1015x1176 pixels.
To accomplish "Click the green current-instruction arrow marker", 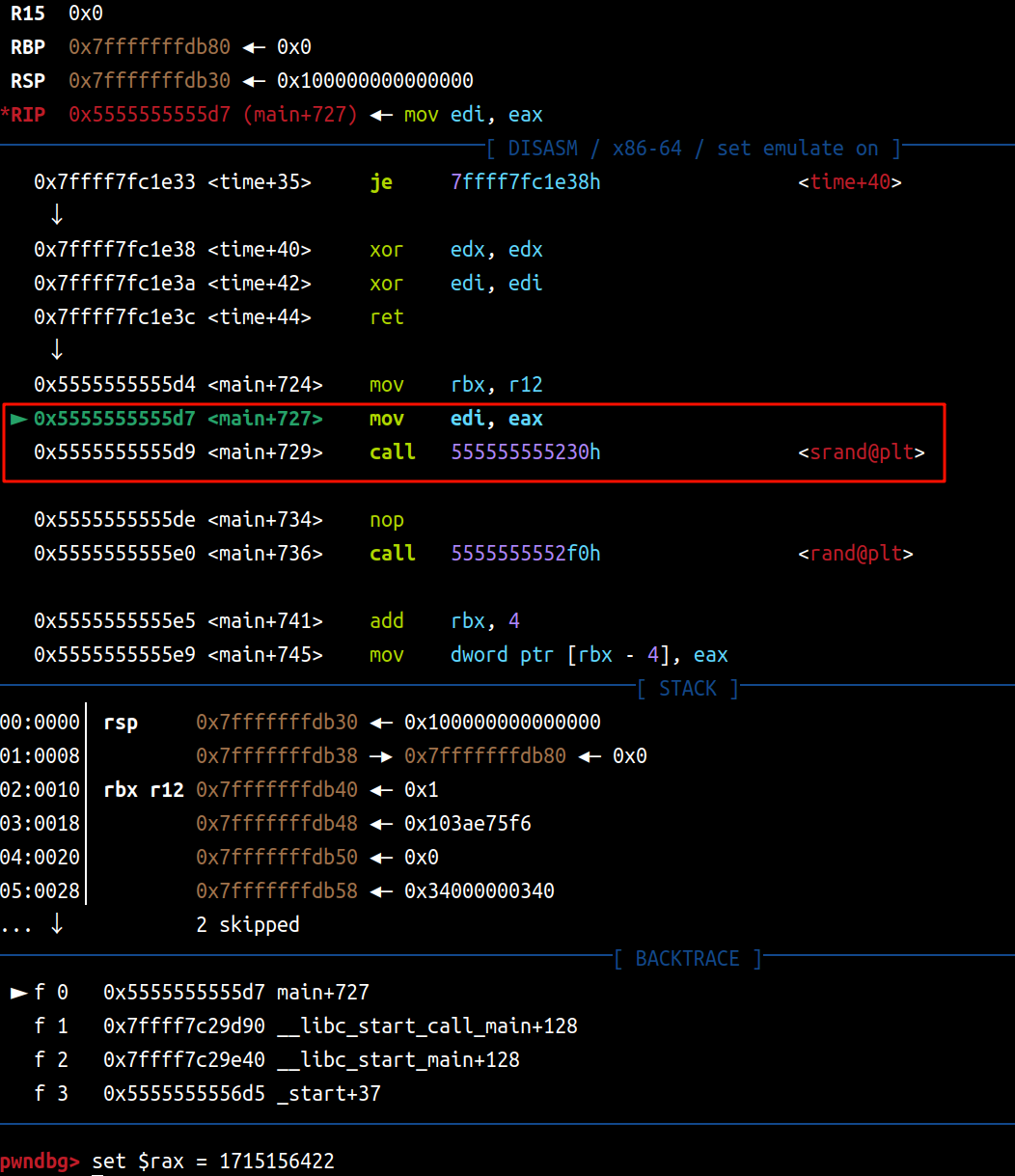I will click(x=18, y=419).
